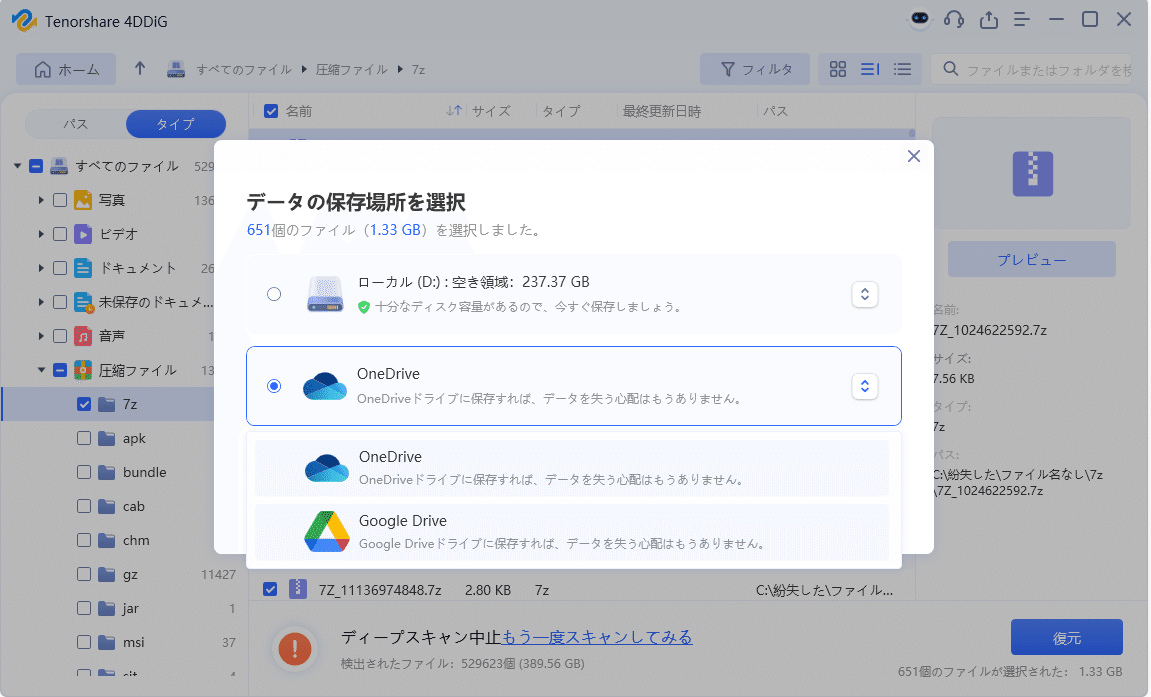This screenshot has height=697, width=1151.
Task: Collapse the OneDrive dropdown selector
Action: [865, 386]
